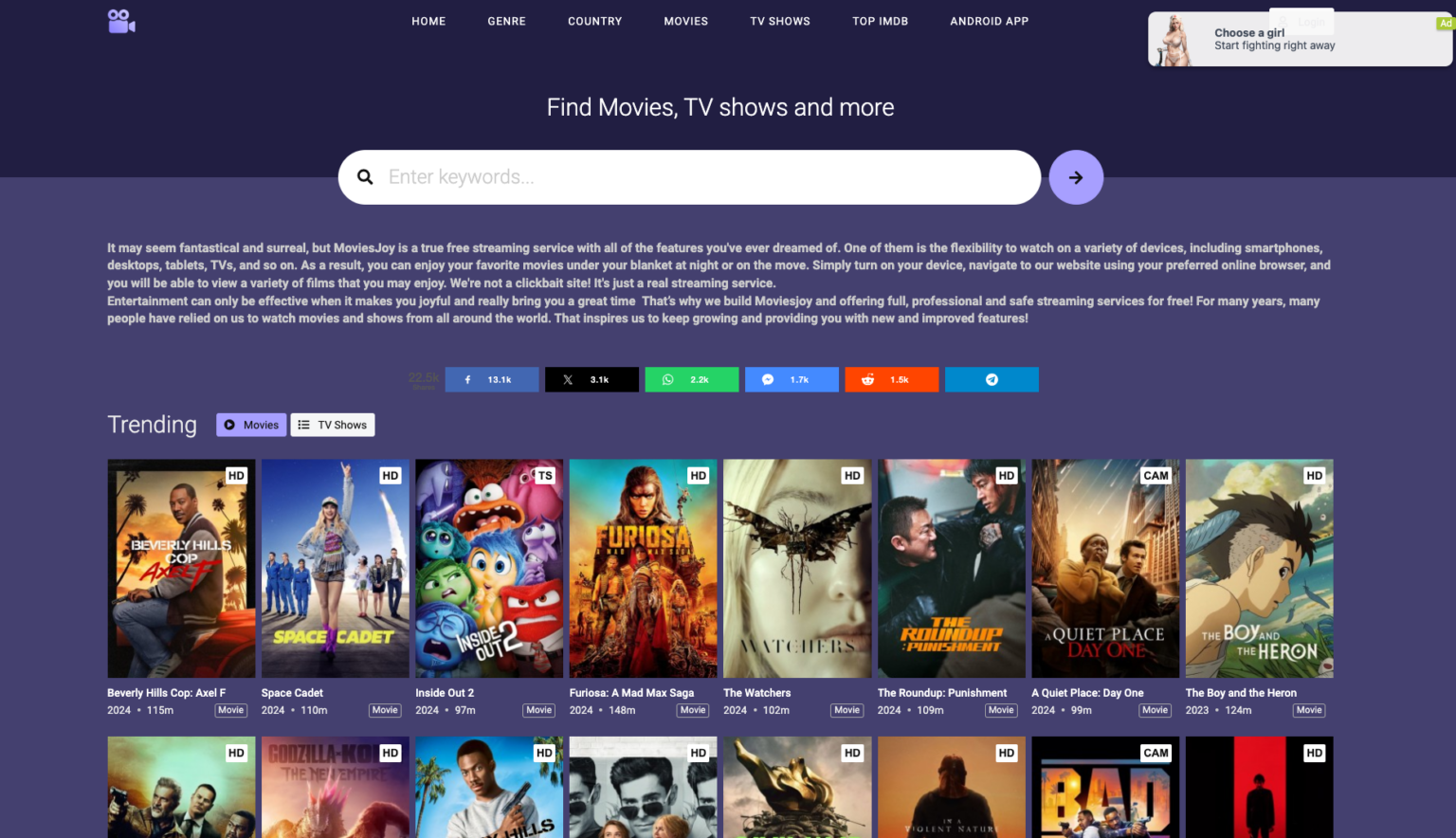Open The Roundup: Punishment title link
This screenshot has width=1456, height=838.
(942, 693)
